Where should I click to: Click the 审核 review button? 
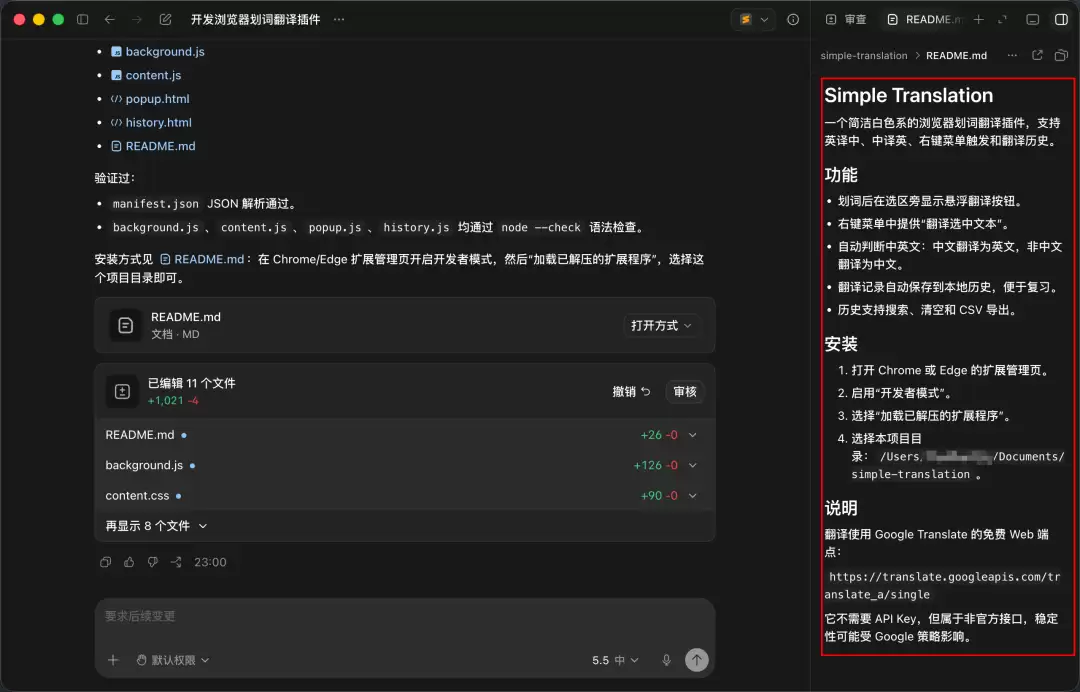685,391
